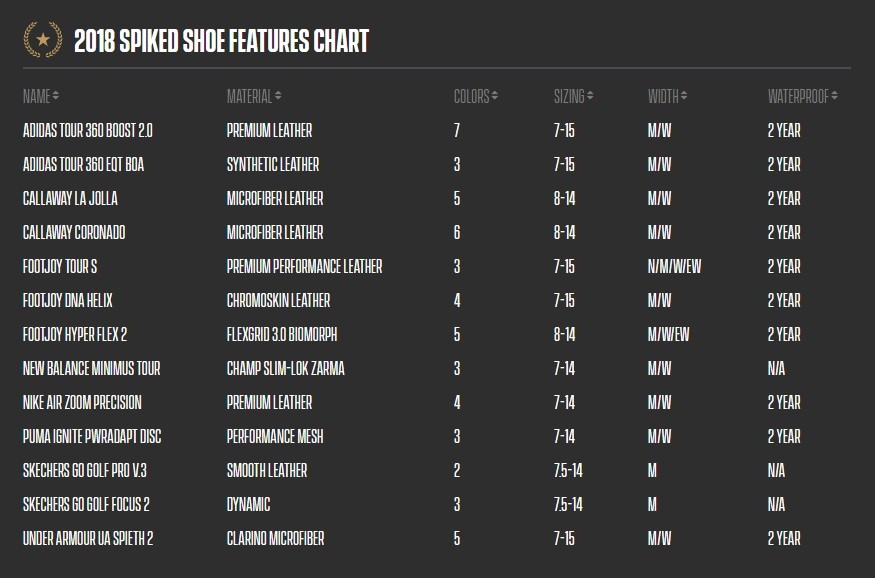This screenshot has height=578, width=875.
Task: Click the sort arrows beside Name header
Action: point(55,96)
